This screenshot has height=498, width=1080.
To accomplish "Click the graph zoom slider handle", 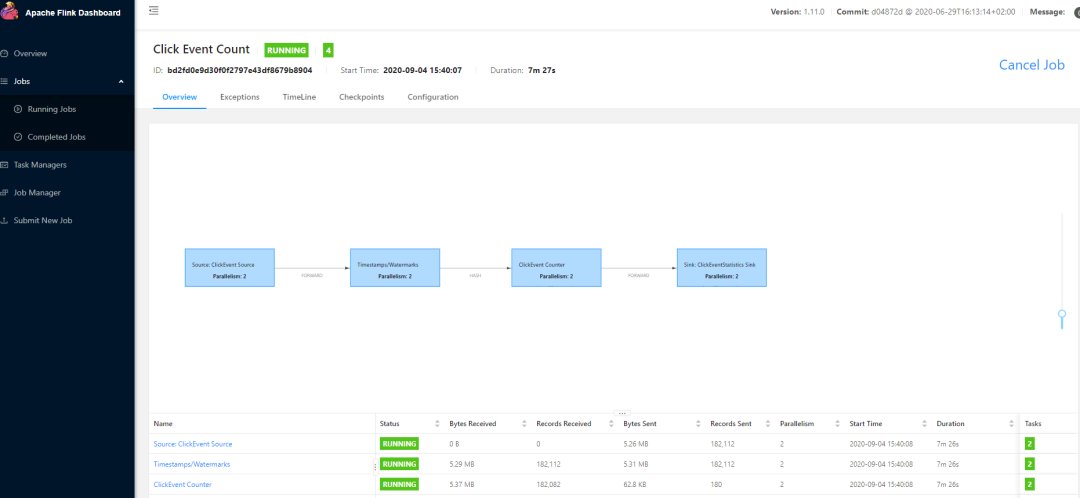I will tap(1062, 316).
